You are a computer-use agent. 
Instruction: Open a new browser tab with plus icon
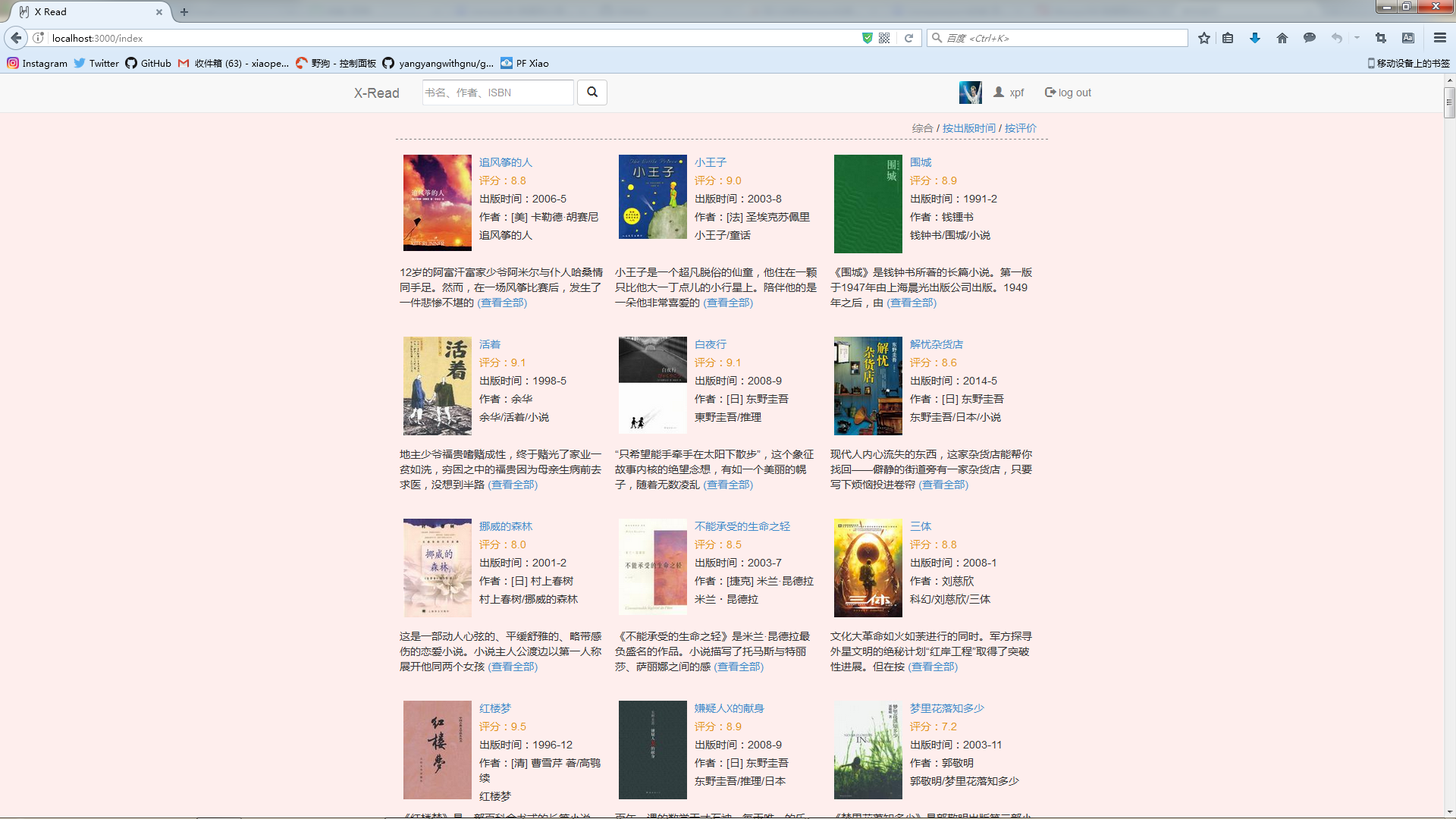tap(184, 12)
